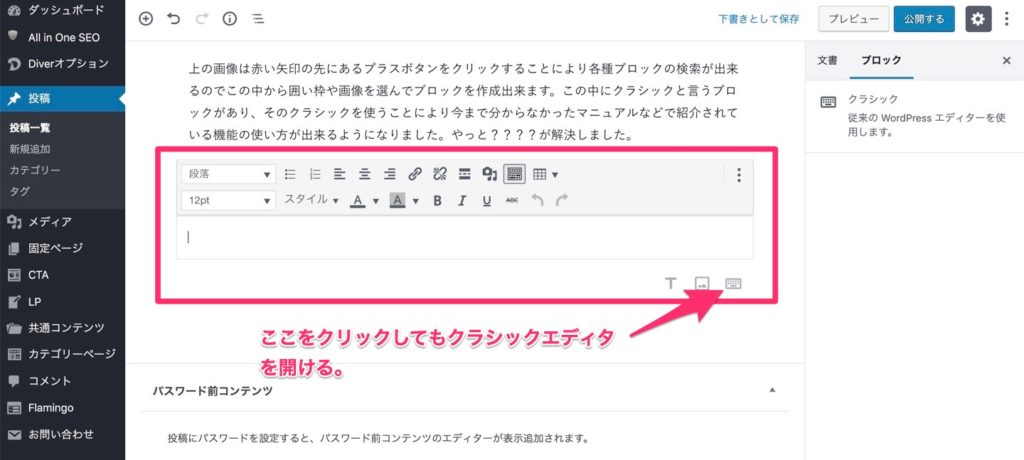Click the classic toolbar redo arrow
1024x460 pixels.
click(562, 200)
